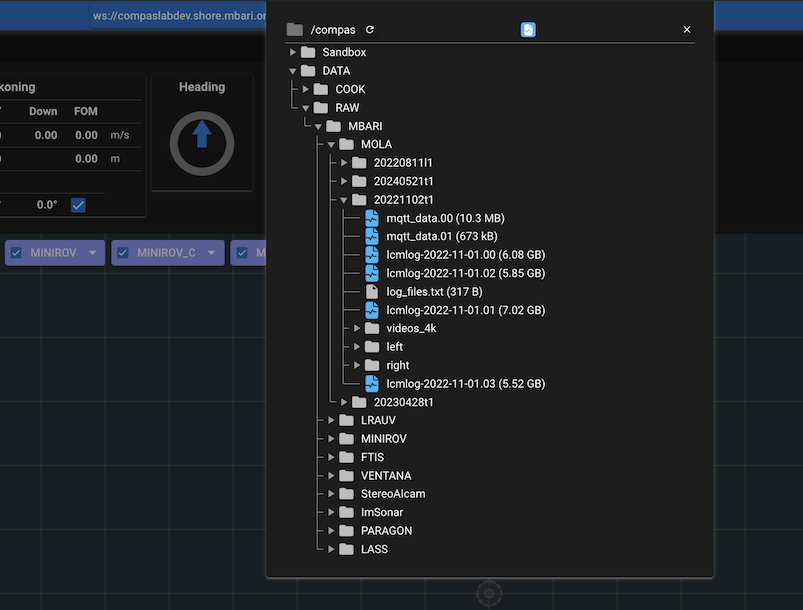Close the file browser dialog

coord(687,30)
